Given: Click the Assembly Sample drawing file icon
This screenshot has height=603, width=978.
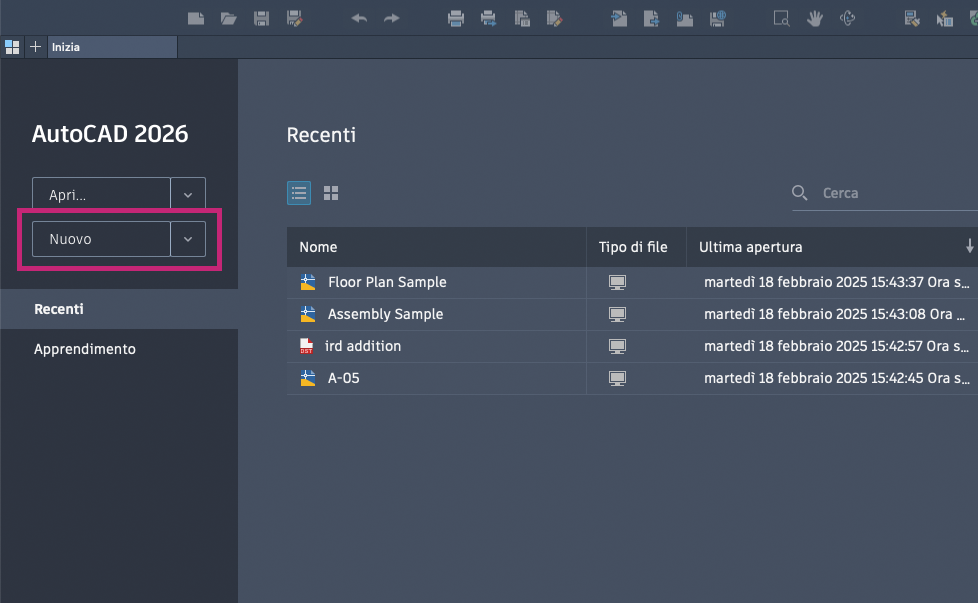Looking at the screenshot, I should click(307, 314).
